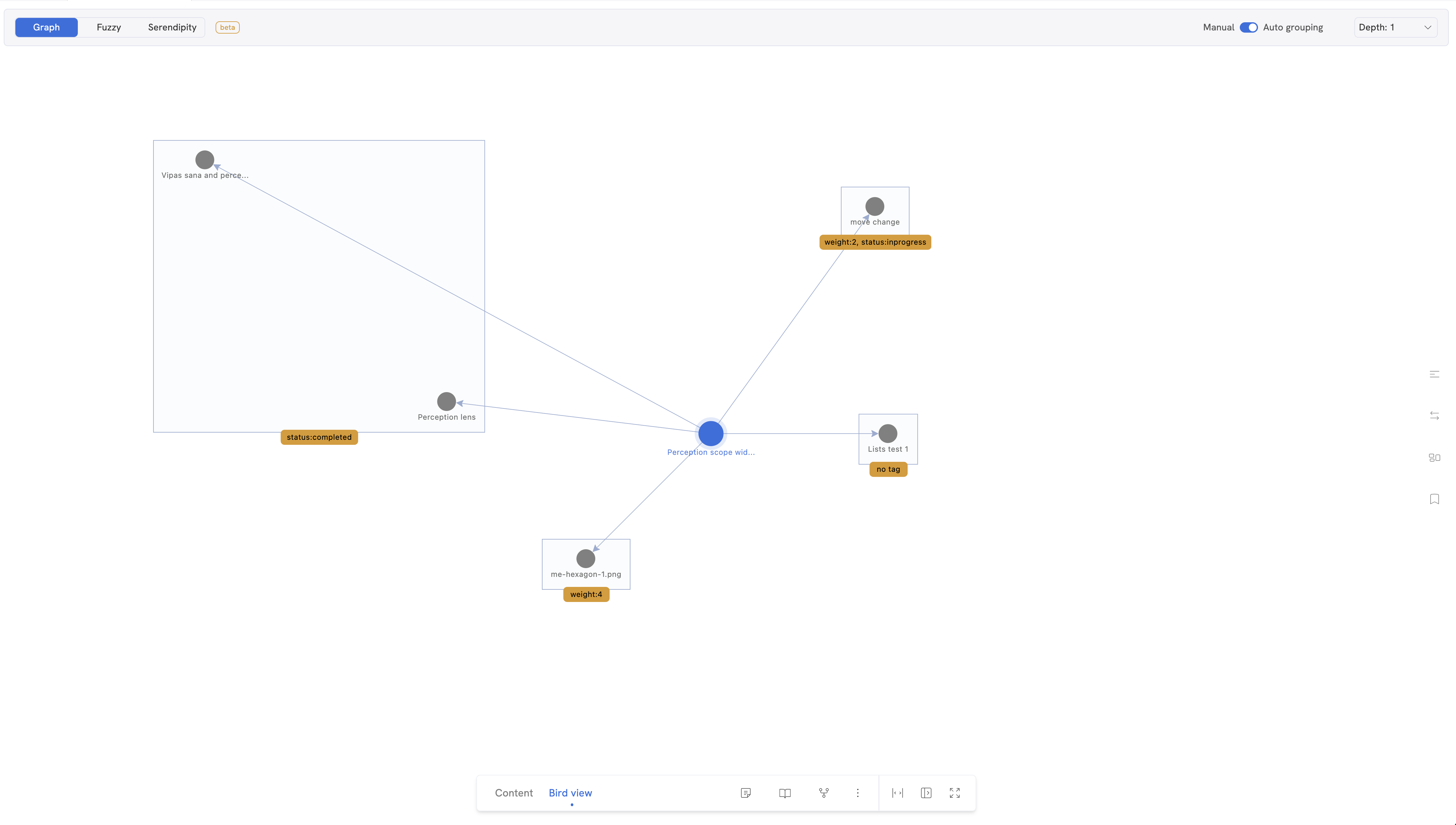Screen dimensions: 1456x825
Task: Click the side panel collapse icon
Action: click(926, 793)
